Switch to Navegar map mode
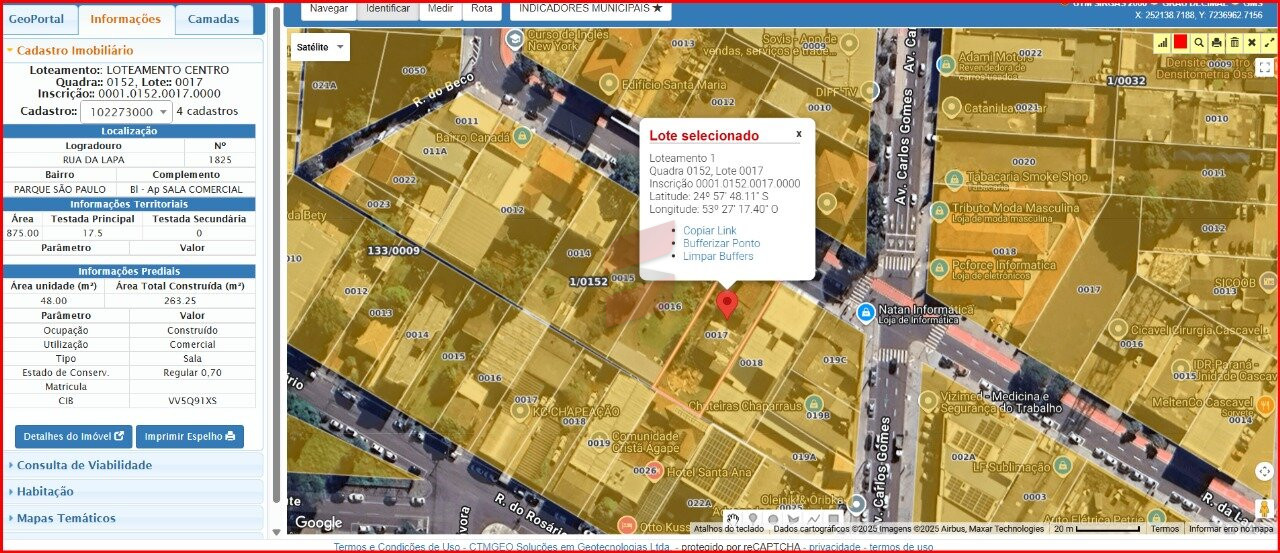This screenshot has height=553, width=1280. (328, 8)
